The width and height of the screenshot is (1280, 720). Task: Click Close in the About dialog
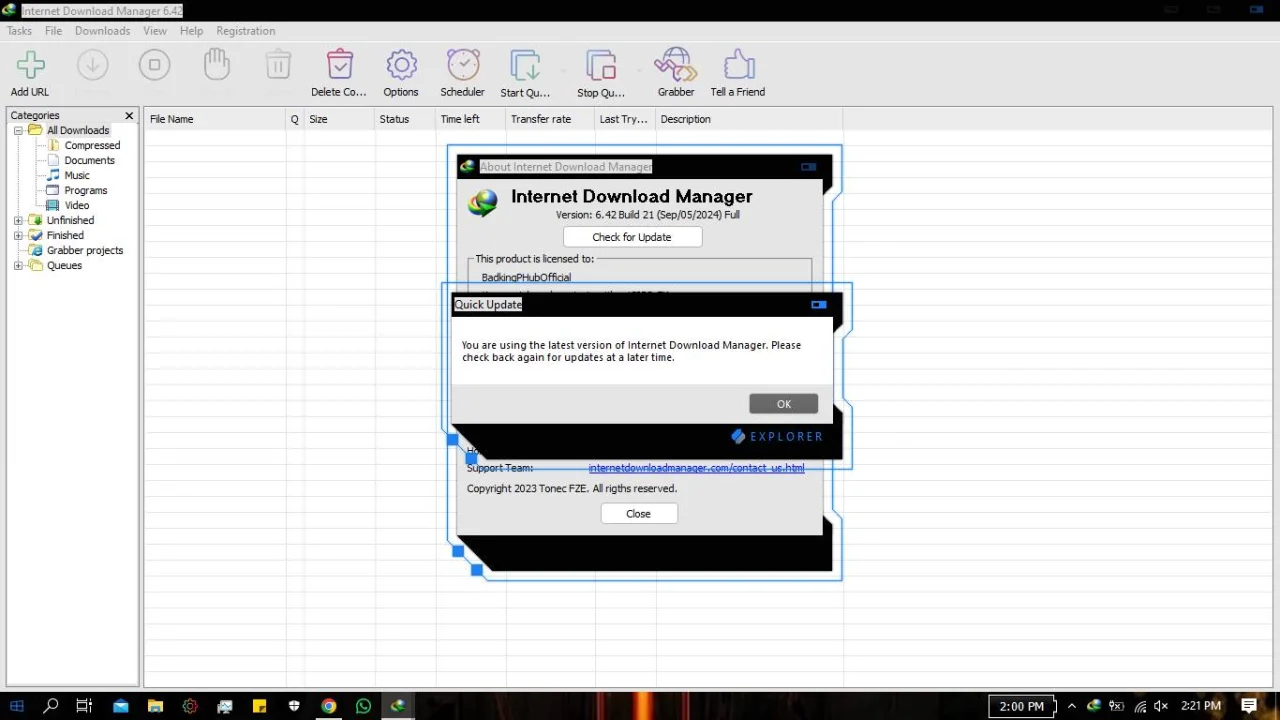[639, 514]
